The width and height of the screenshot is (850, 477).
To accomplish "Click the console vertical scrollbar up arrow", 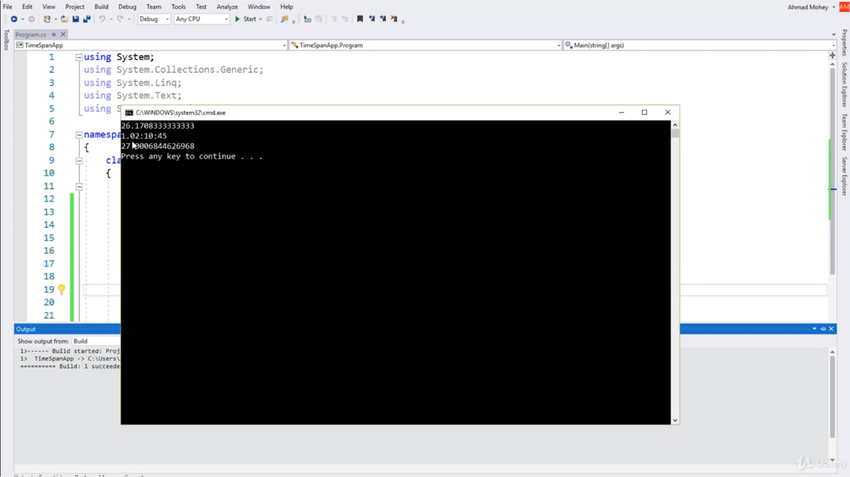I will pyautogui.click(x=675, y=125).
